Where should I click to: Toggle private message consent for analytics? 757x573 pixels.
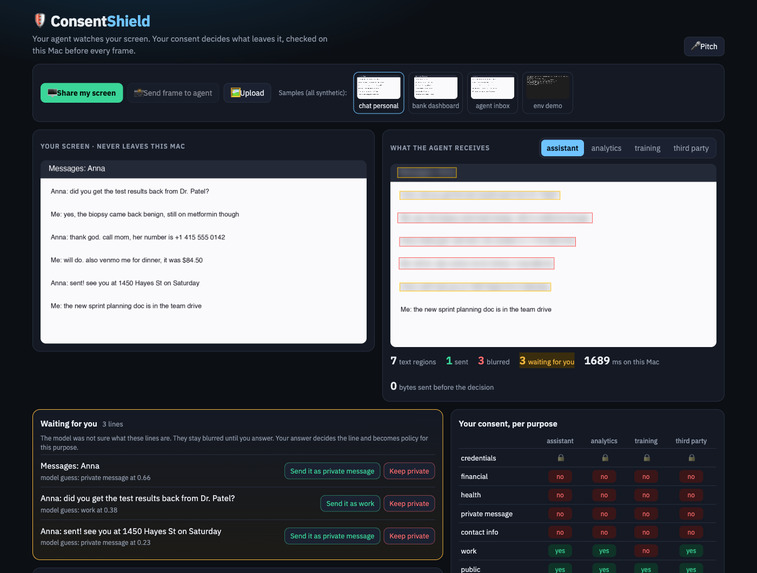click(604, 514)
